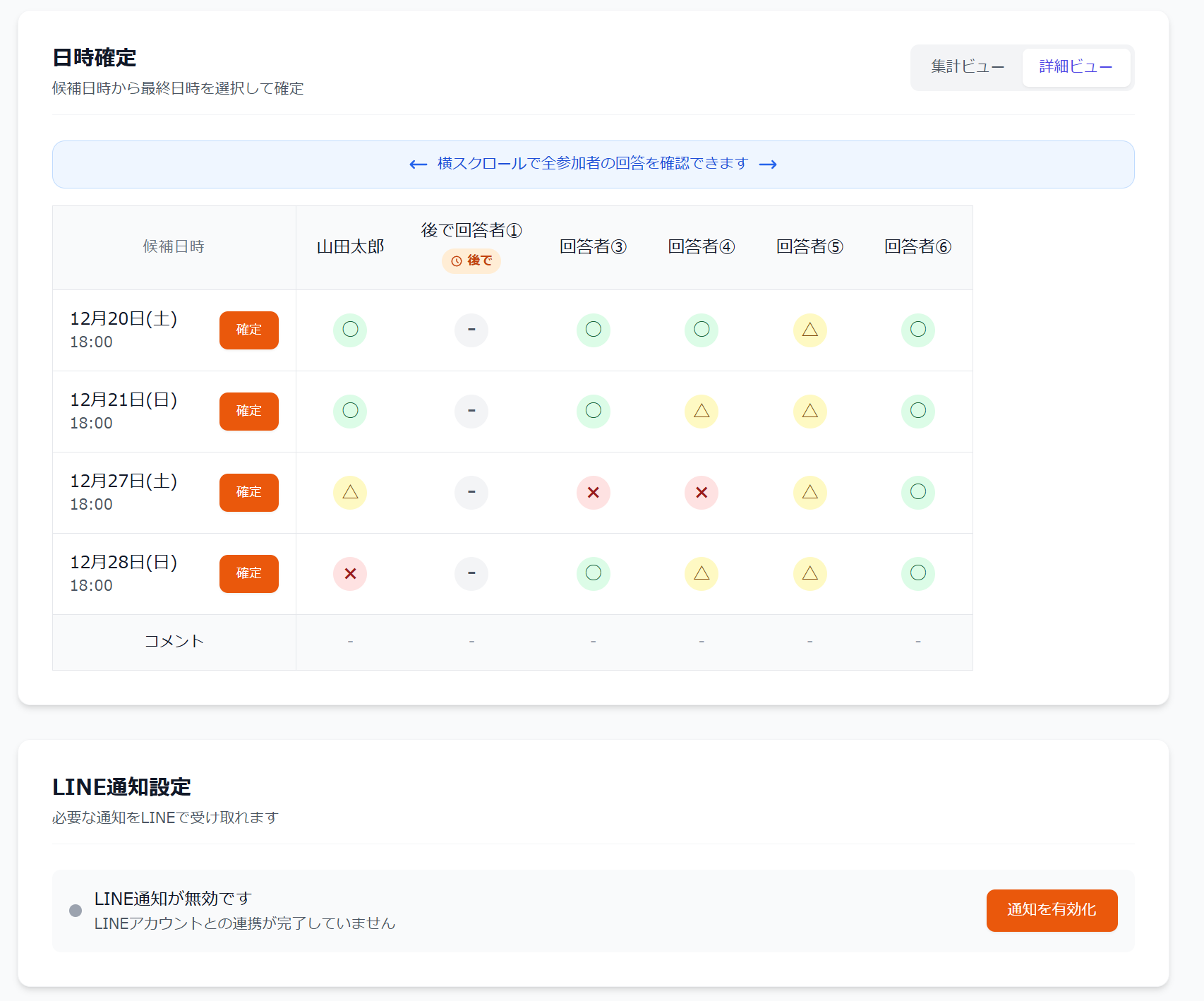This screenshot has height=1001, width=1204.
Task: Click the 回答者⑥ column header
Action: (917, 246)
